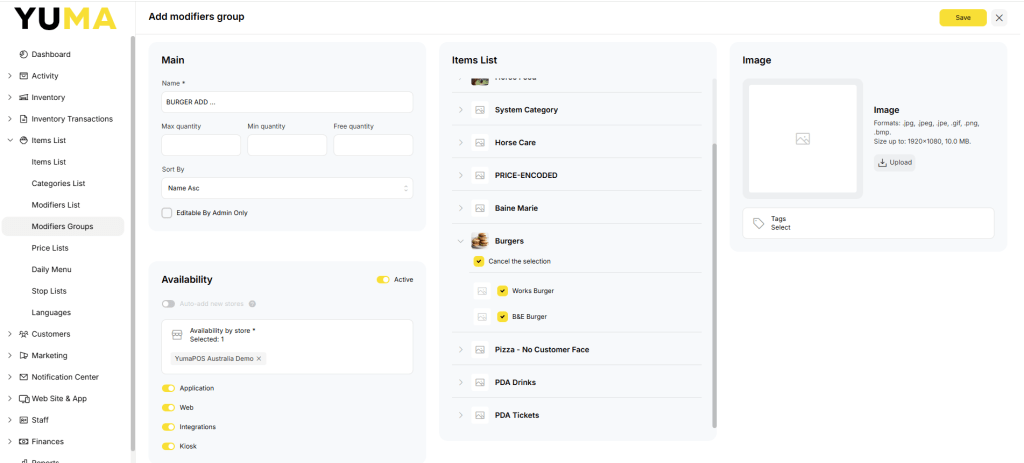Click the PDA Tickets image placeholder icon
Image resolution: width=1024 pixels, height=463 pixels.
480,415
